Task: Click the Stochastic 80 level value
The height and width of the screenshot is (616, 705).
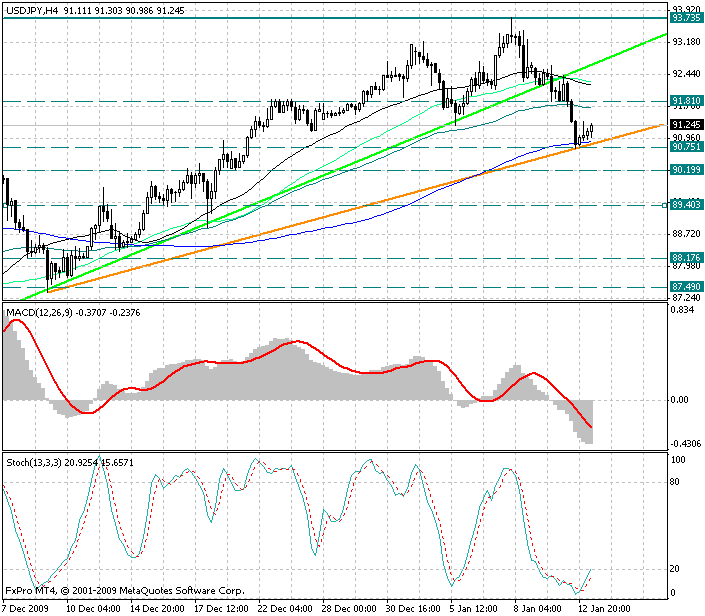Action: coord(674,482)
